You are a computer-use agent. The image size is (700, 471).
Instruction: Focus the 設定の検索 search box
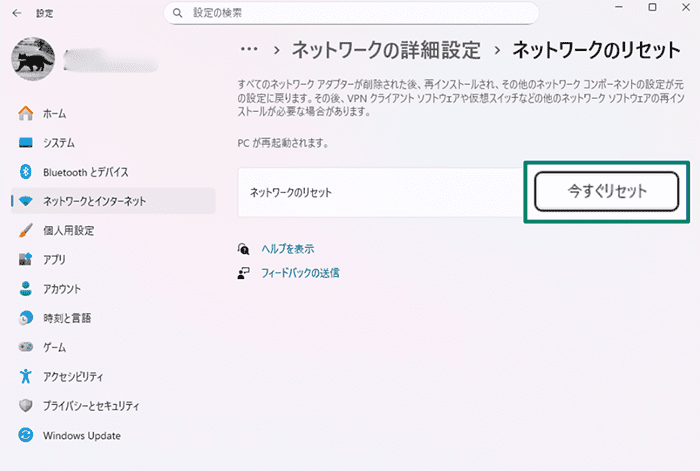pos(351,13)
